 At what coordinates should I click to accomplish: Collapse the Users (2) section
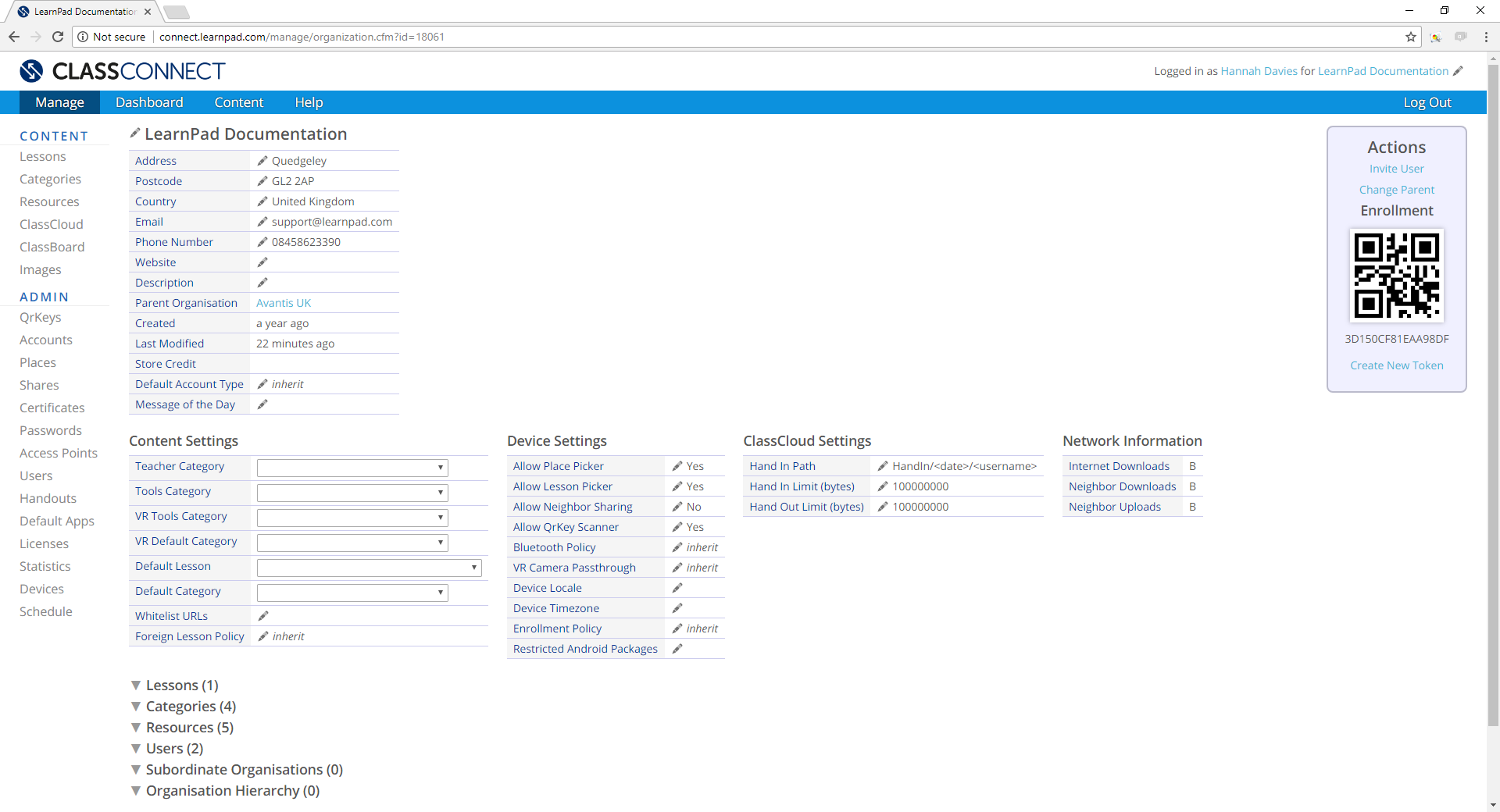pyautogui.click(x=136, y=749)
